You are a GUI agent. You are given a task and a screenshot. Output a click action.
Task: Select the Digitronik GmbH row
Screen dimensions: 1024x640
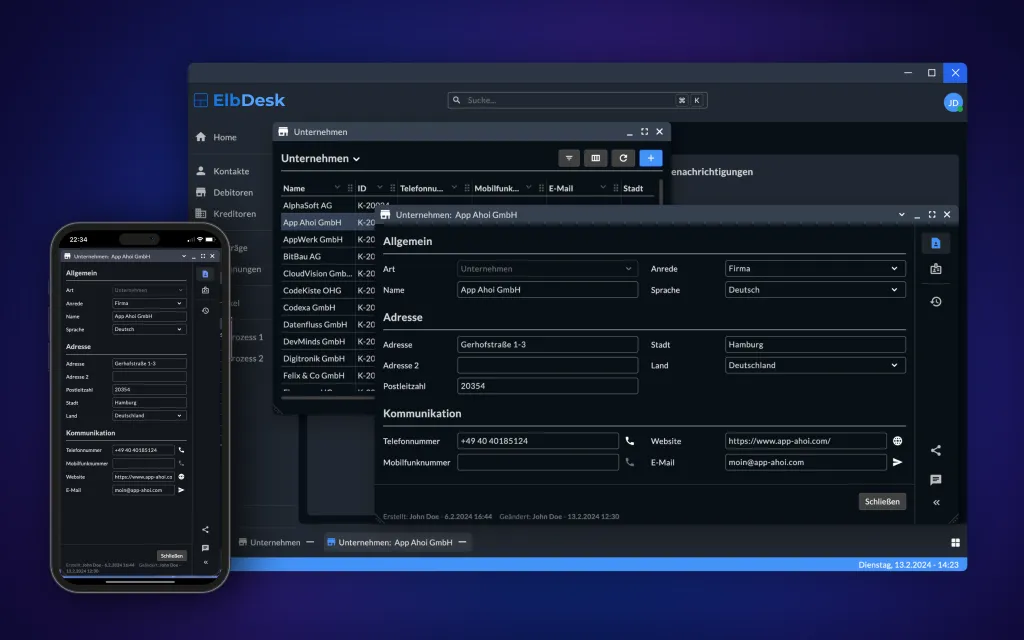click(x=328, y=358)
